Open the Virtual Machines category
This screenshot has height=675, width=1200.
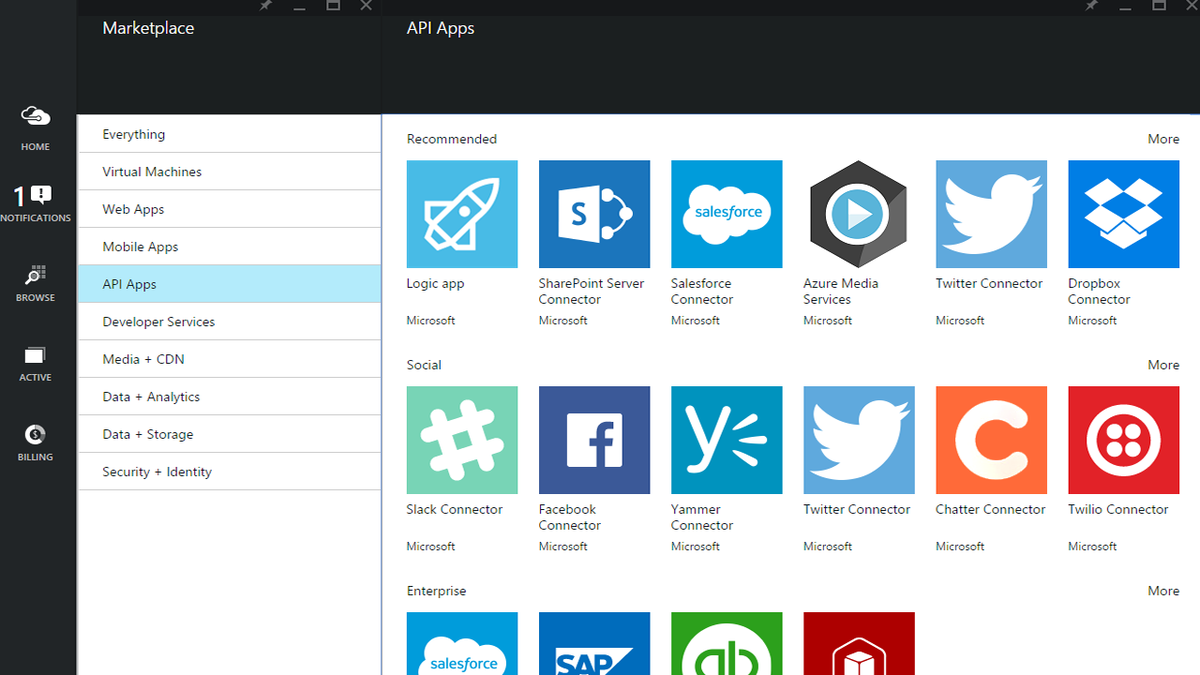point(229,172)
